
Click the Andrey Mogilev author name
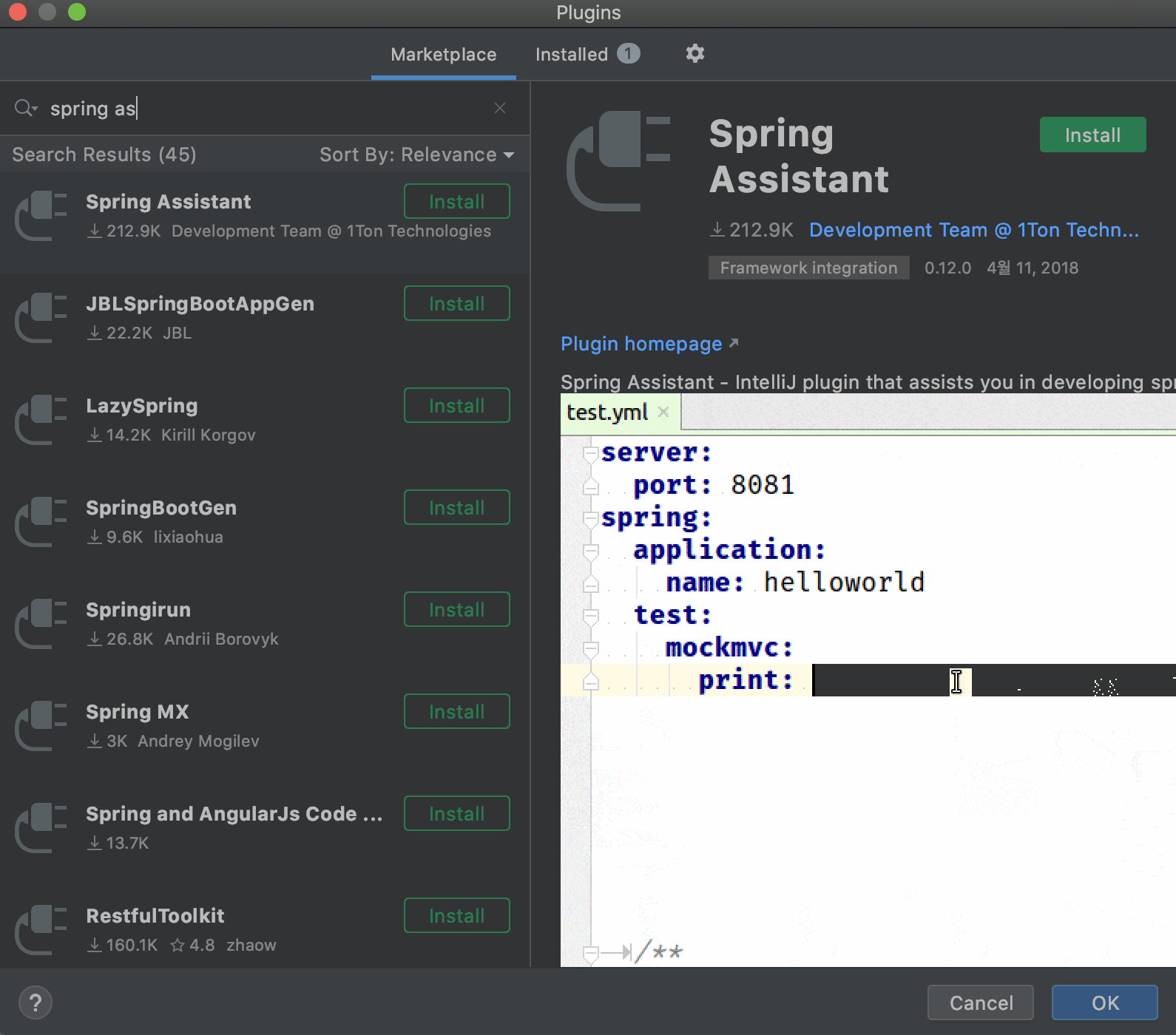coord(198,741)
